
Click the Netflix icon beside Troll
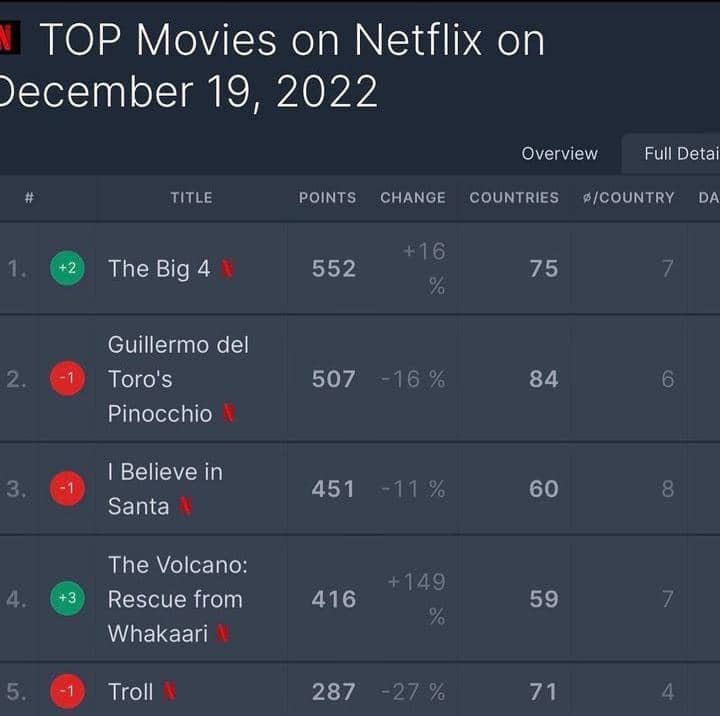point(170,692)
